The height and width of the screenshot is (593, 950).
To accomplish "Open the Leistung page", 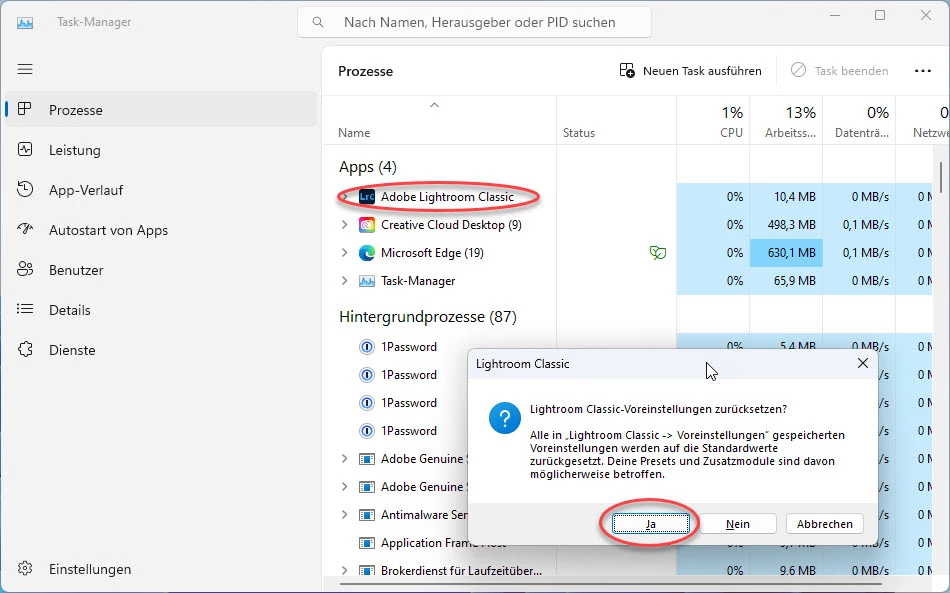I will pos(161,150).
